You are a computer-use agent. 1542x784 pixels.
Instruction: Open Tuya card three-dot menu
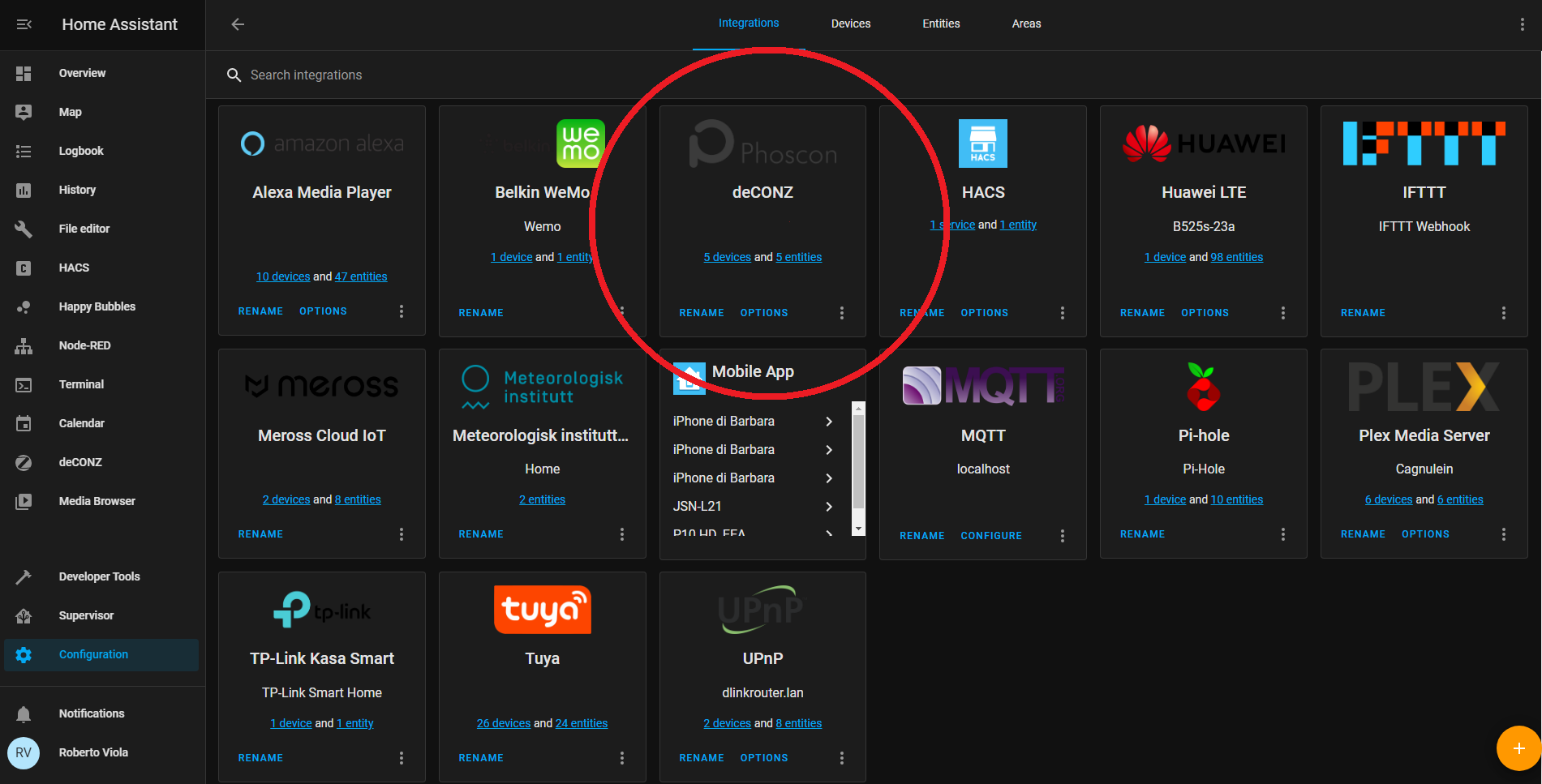622,758
